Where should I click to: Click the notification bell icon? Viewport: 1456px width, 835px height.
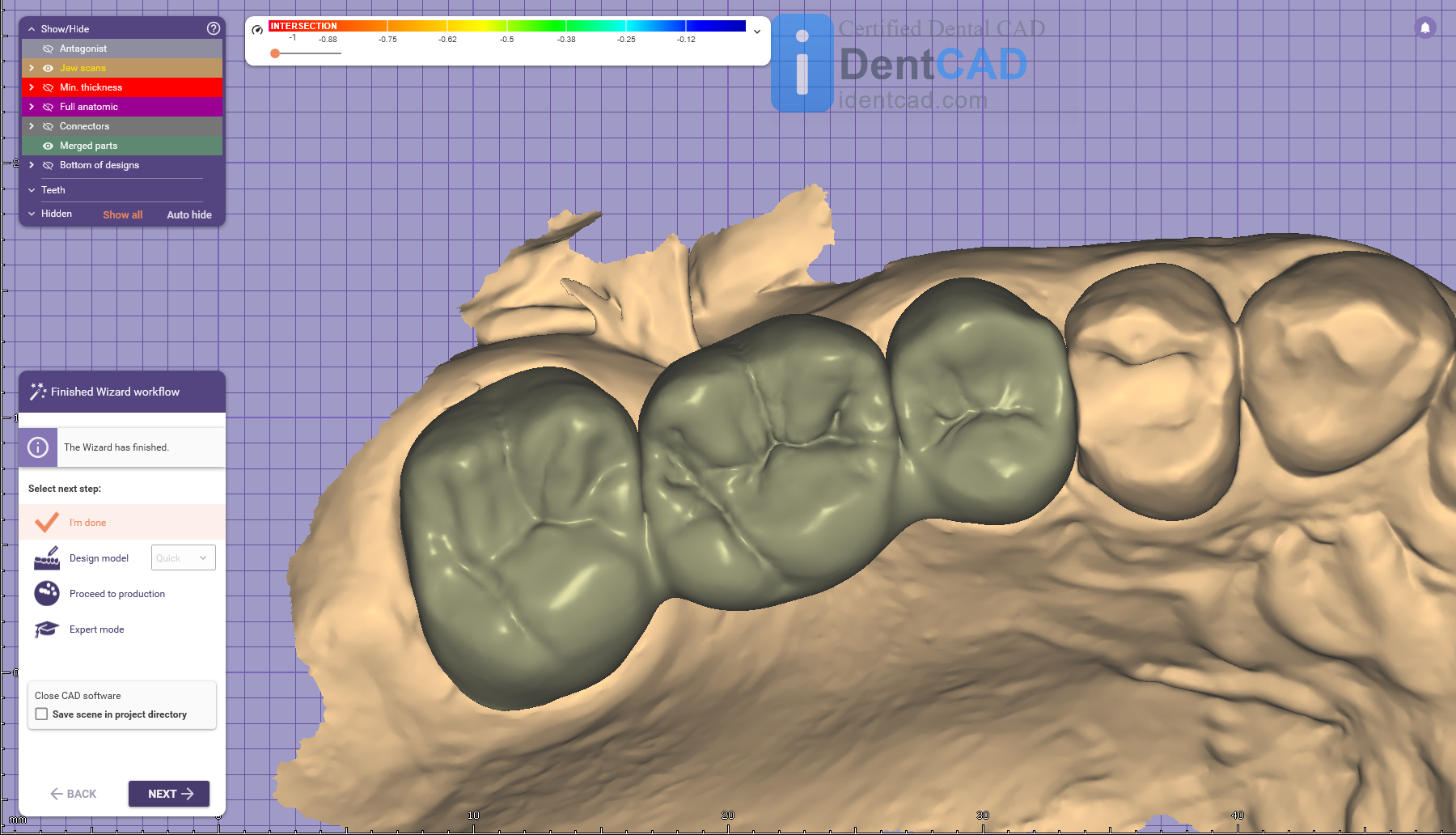pyautogui.click(x=1425, y=28)
